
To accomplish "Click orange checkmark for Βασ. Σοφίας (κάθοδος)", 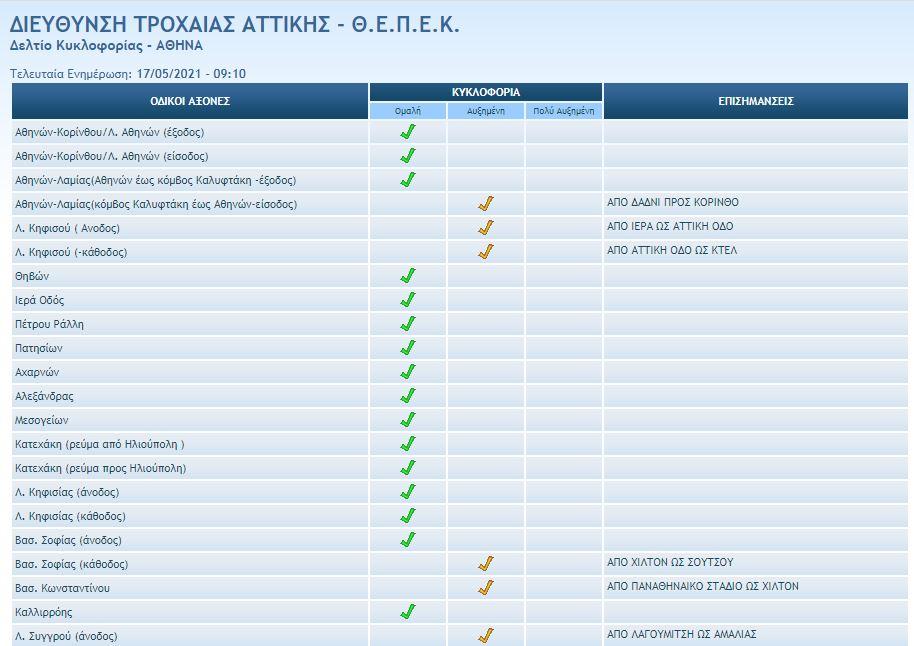I will 485,564.
